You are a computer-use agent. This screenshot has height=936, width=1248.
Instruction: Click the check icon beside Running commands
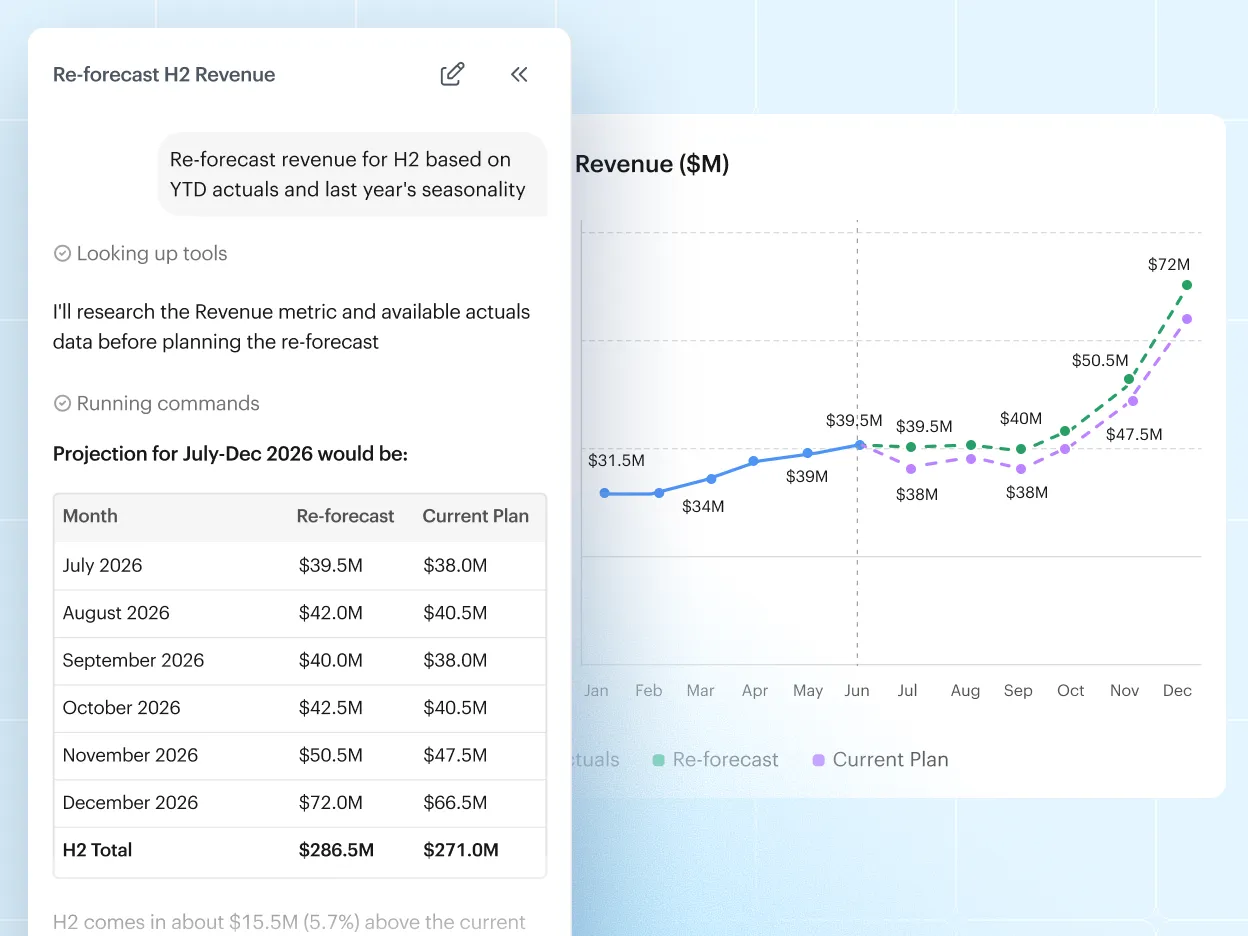[62, 403]
